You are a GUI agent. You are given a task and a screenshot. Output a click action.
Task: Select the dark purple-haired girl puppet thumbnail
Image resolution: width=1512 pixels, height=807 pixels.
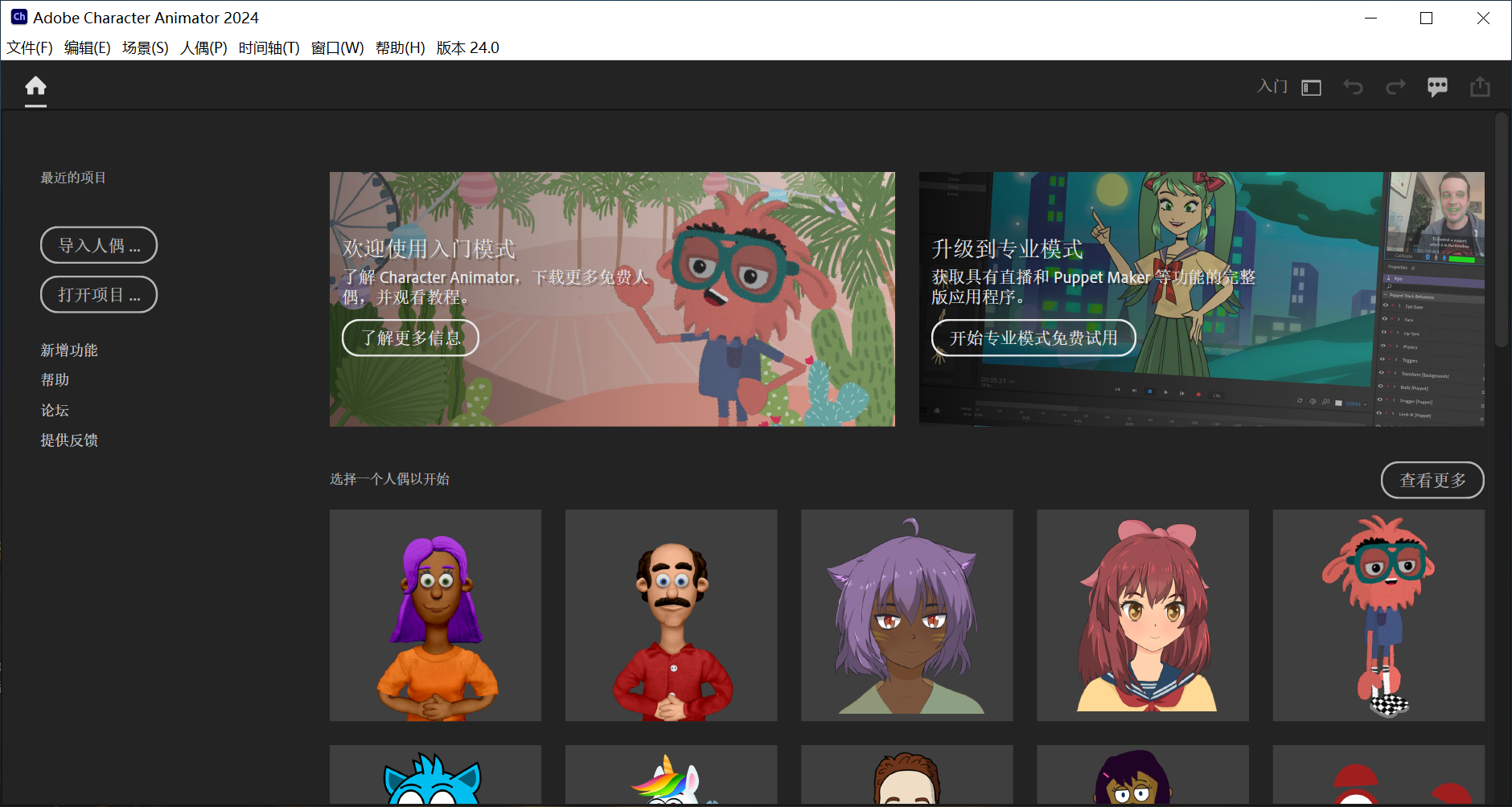coord(1142,775)
